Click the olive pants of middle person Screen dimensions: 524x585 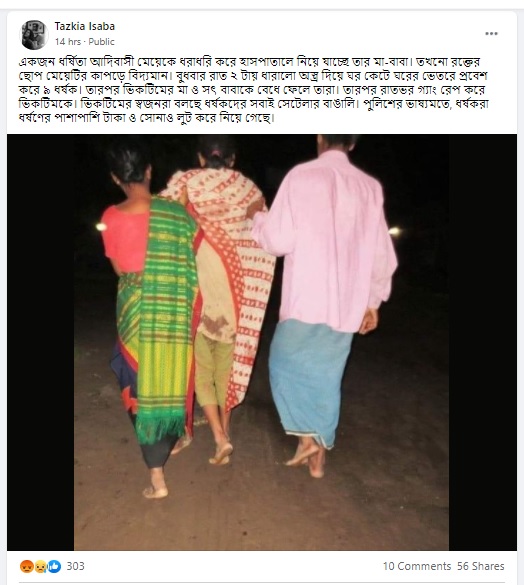click(x=212, y=369)
